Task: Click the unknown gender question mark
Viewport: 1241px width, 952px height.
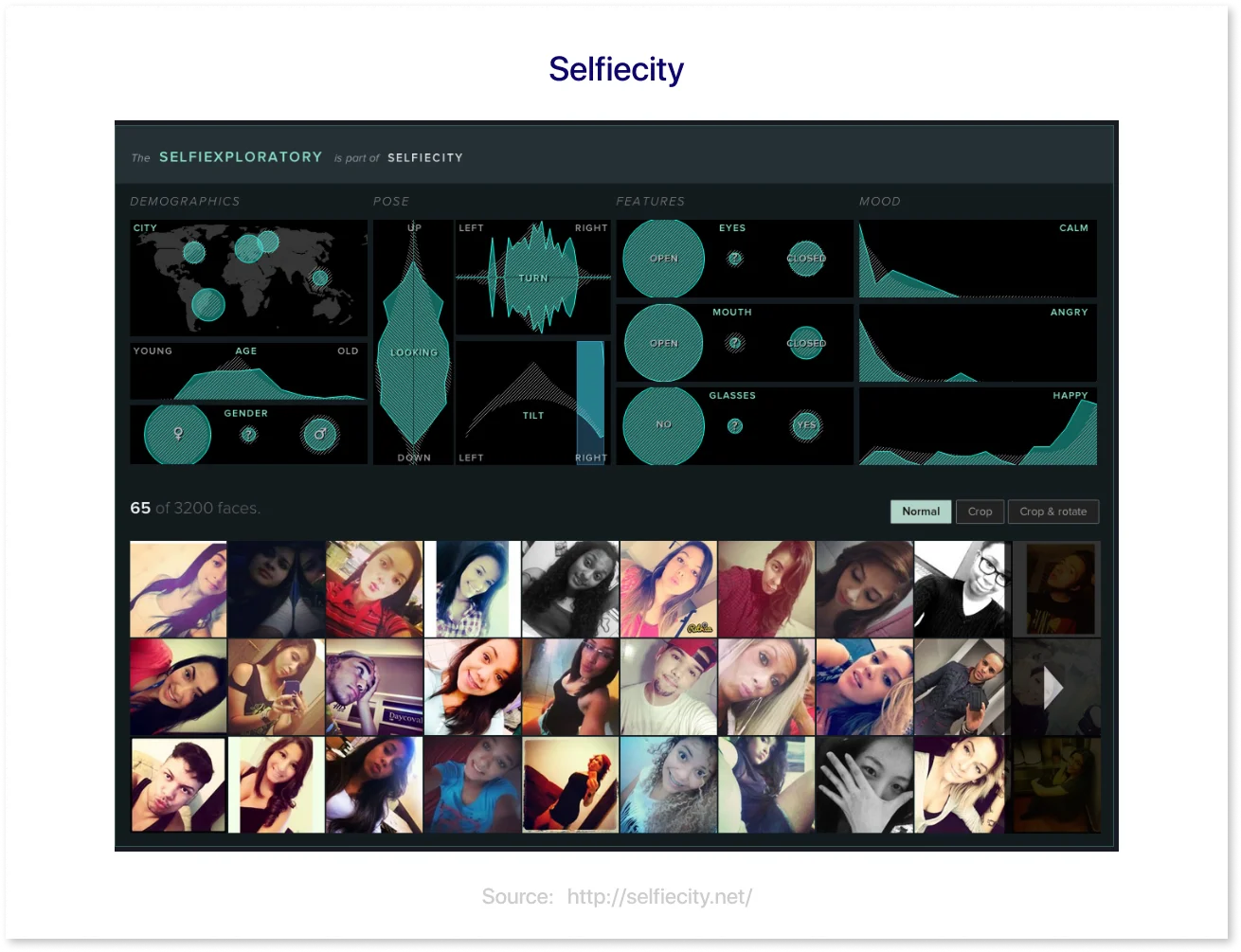Action: pos(248,435)
